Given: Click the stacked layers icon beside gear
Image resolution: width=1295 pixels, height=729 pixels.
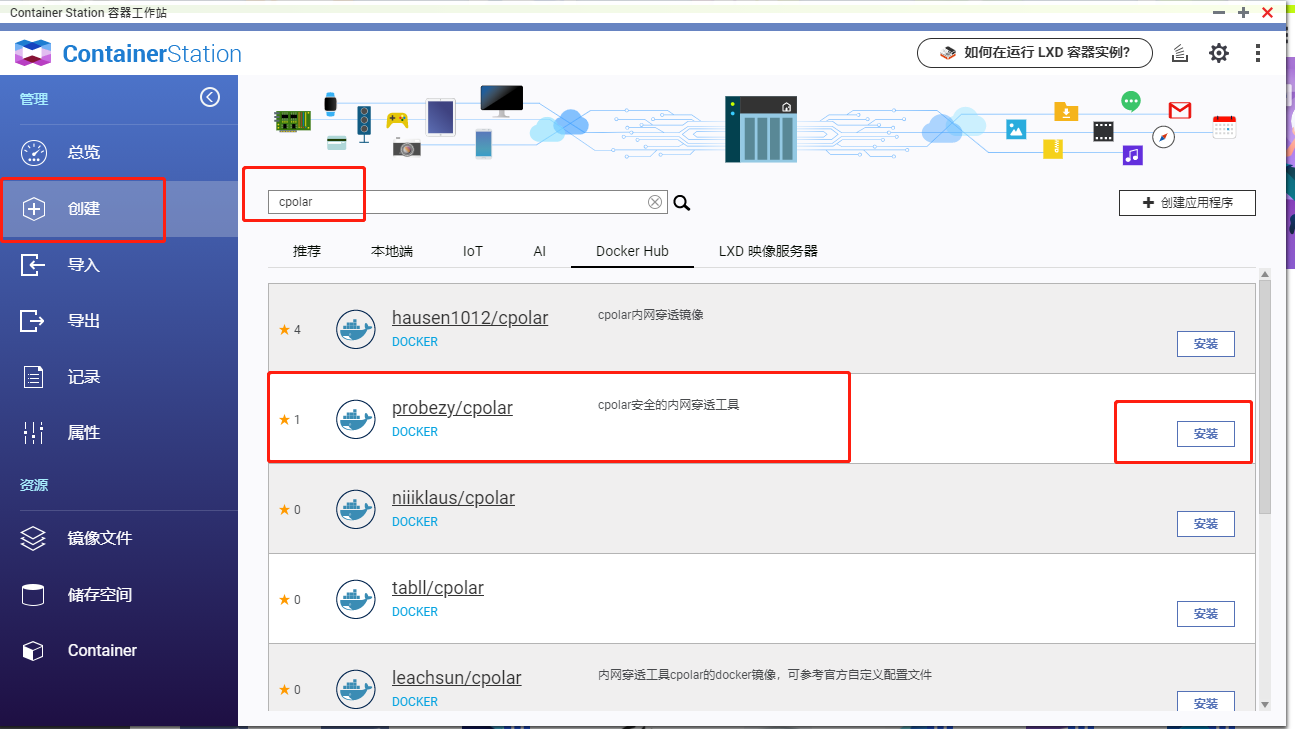Looking at the screenshot, I should [1180, 53].
